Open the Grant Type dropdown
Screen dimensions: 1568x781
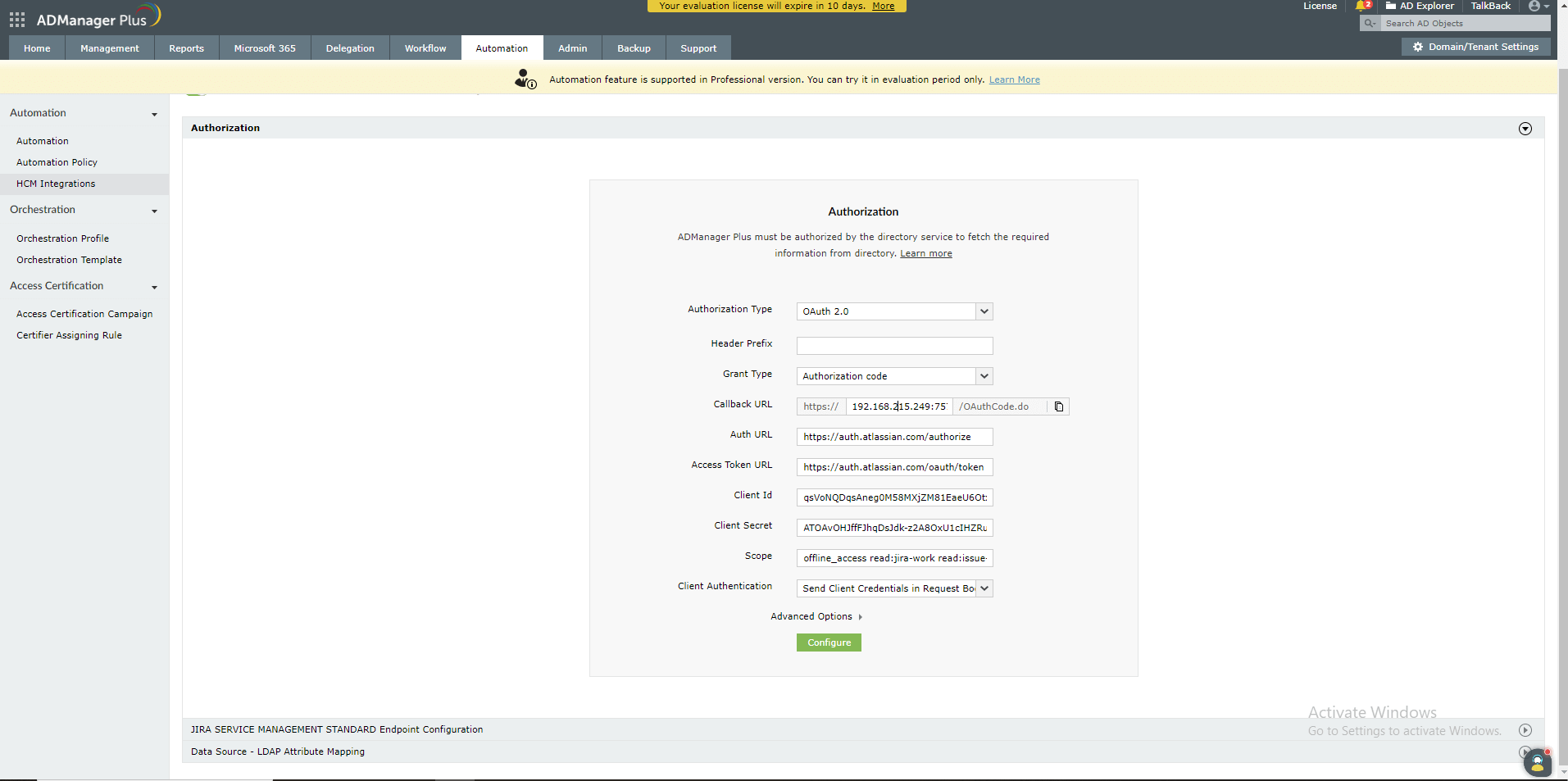click(983, 375)
